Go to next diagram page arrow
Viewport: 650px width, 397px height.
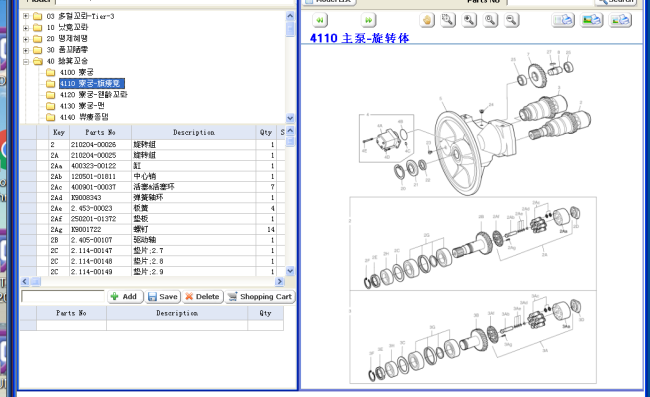pos(368,20)
